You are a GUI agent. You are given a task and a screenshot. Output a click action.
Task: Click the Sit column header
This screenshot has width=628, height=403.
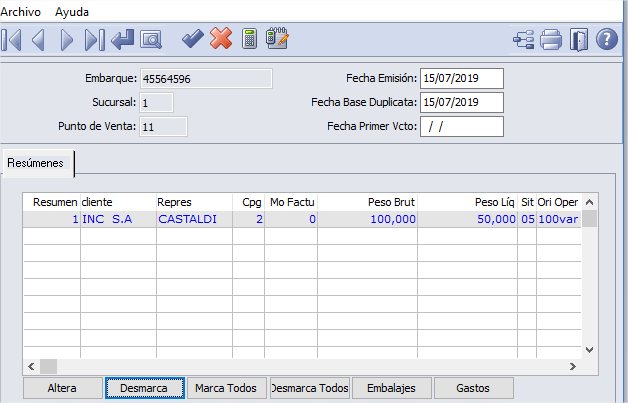pos(527,202)
